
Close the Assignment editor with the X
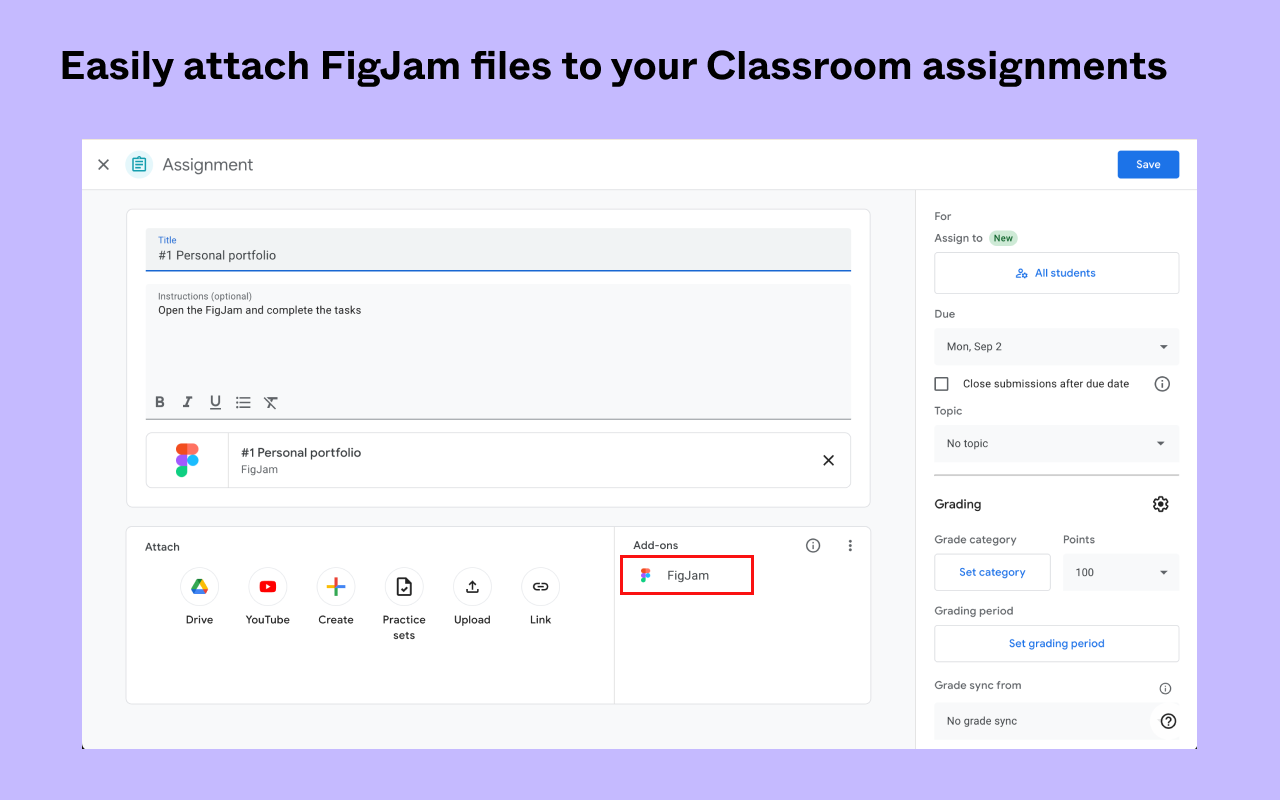[103, 165]
